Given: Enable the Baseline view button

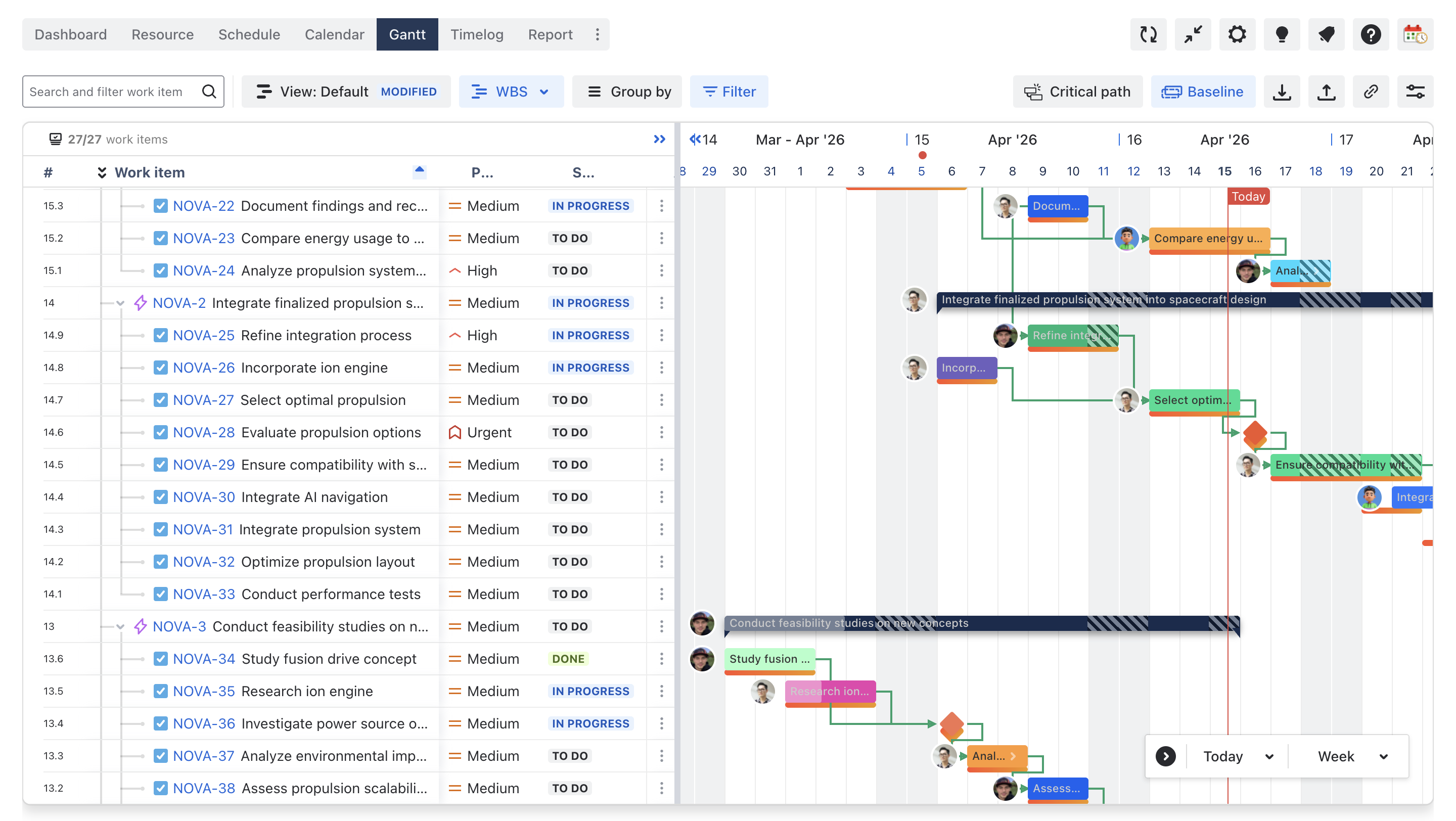Looking at the screenshot, I should 1203,92.
